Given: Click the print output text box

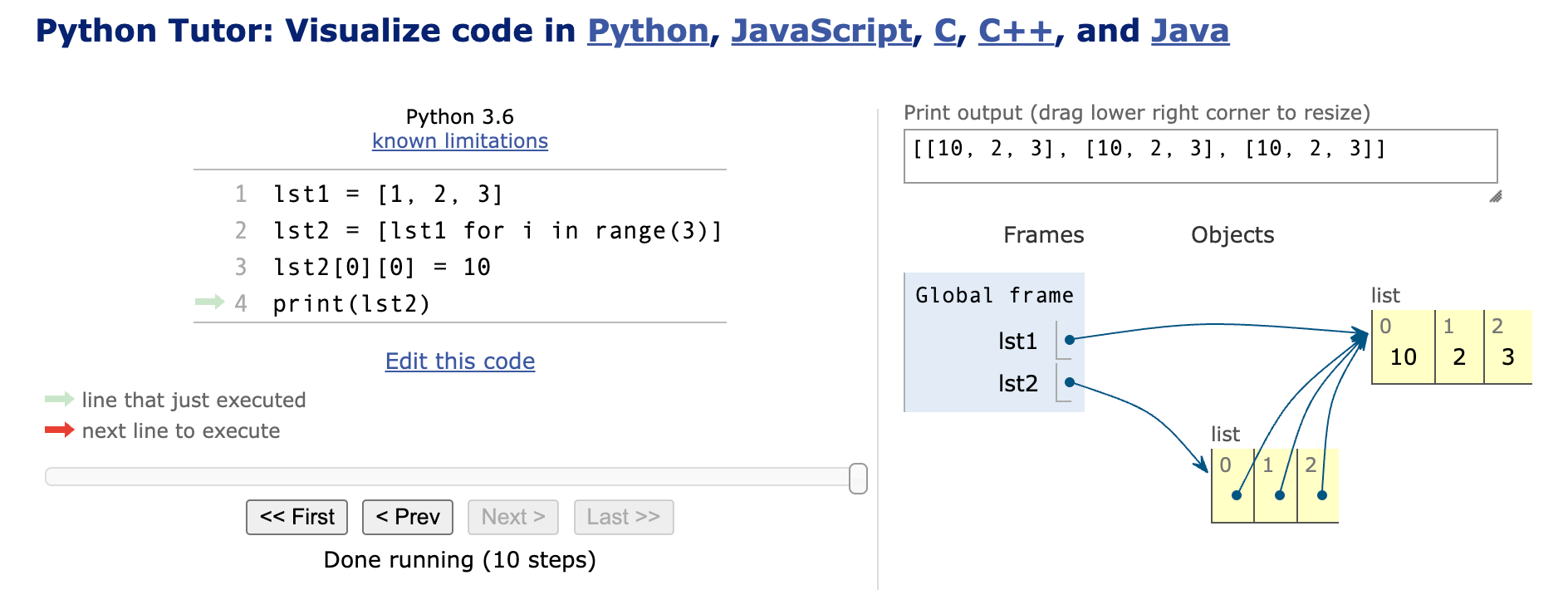Looking at the screenshot, I should [1200, 156].
